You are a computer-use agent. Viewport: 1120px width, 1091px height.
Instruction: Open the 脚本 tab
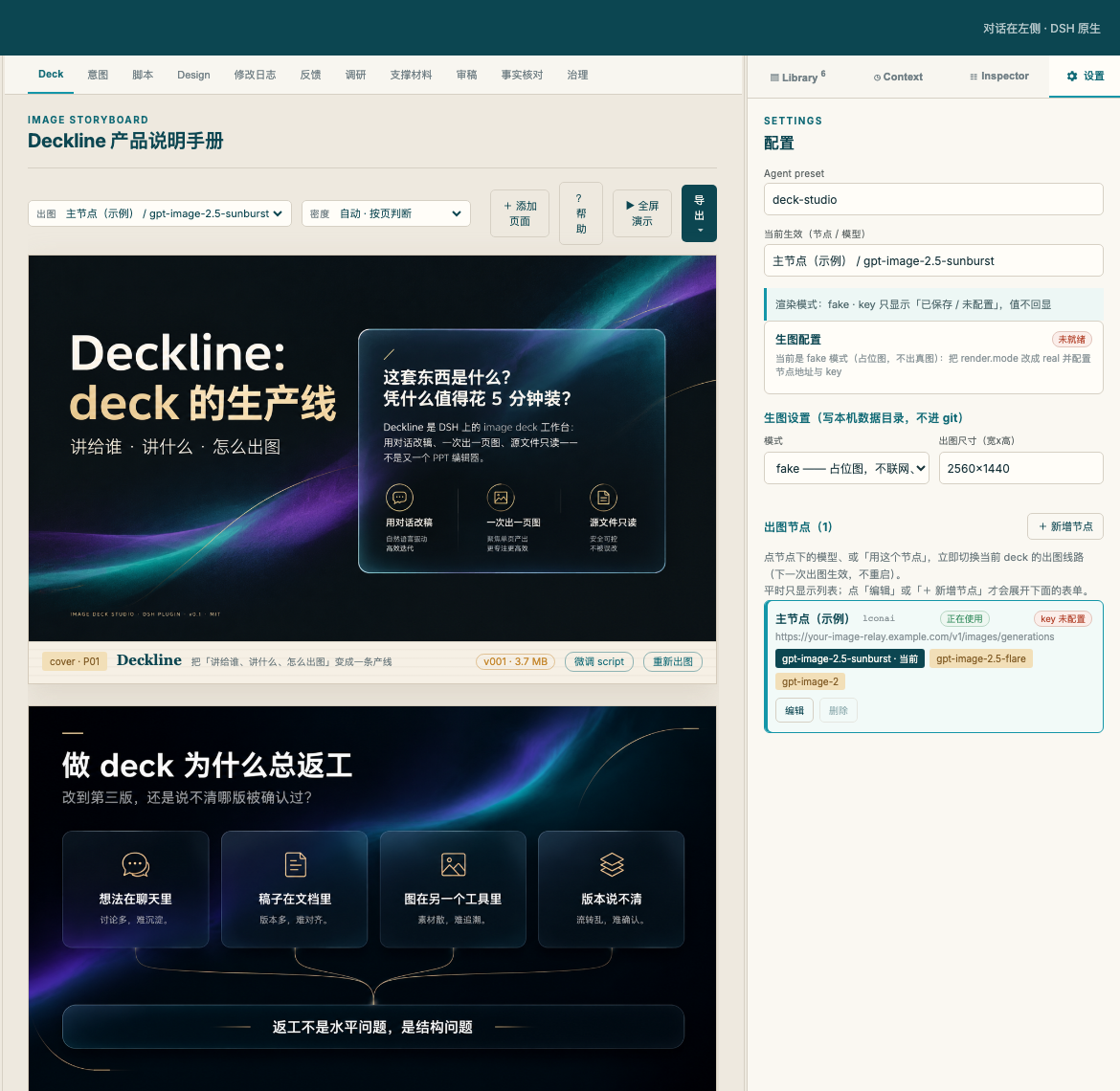143,75
